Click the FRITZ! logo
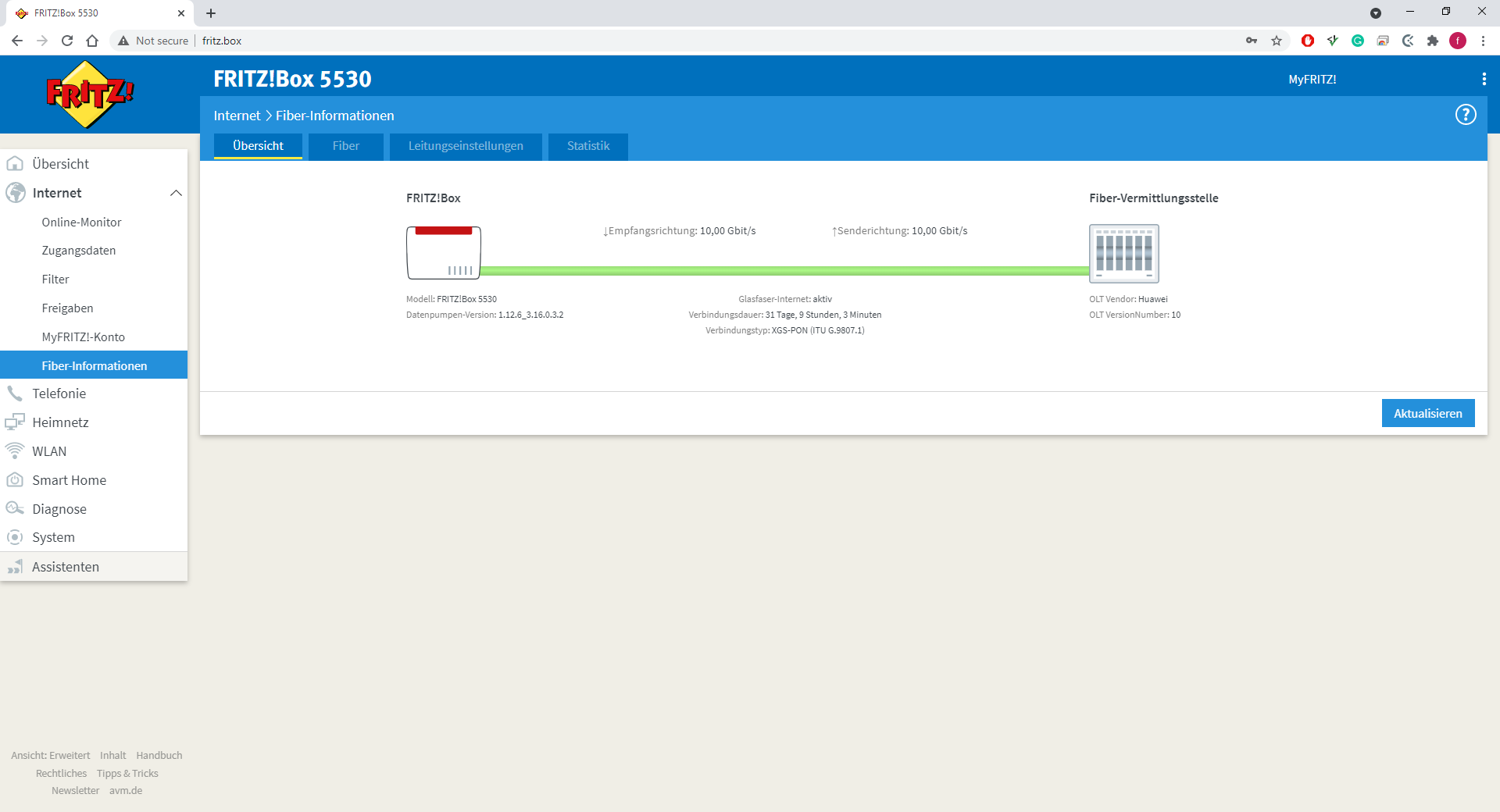1500x812 pixels. point(90,94)
